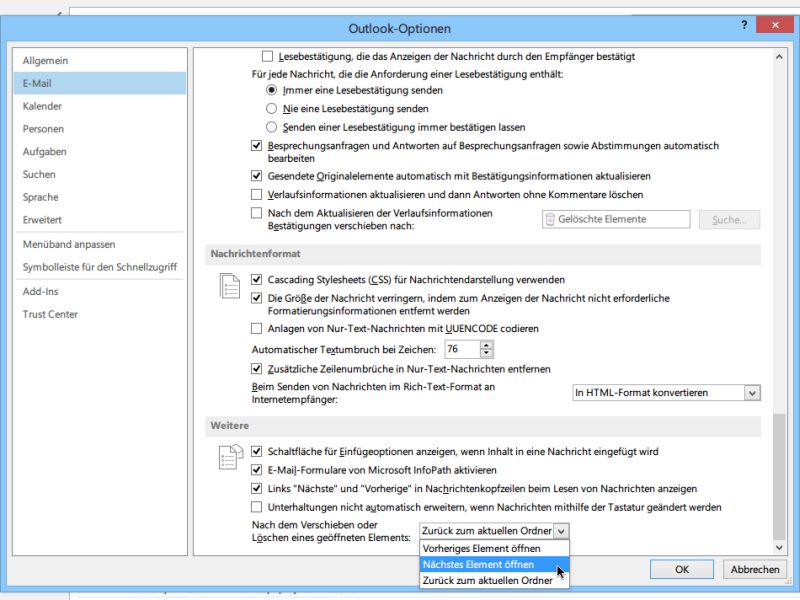Click the trash icon in Gelöschte Elemente field

coord(550,219)
